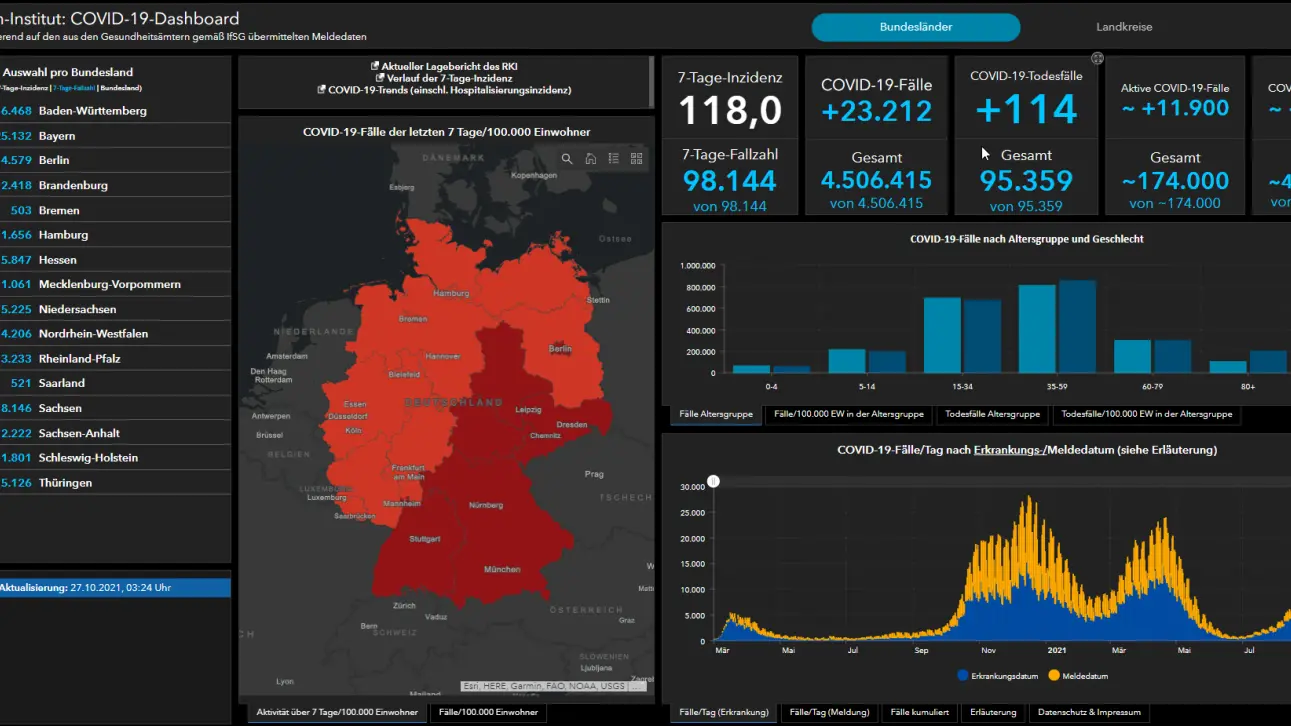Open the basemap gallery grid icon
Image resolution: width=1291 pixels, height=726 pixels.
click(x=636, y=158)
